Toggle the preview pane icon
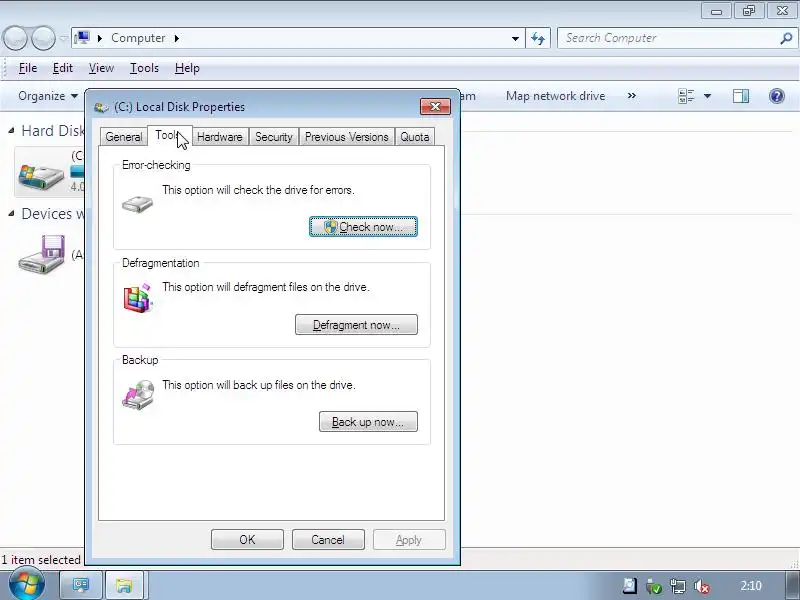 pos(741,96)
